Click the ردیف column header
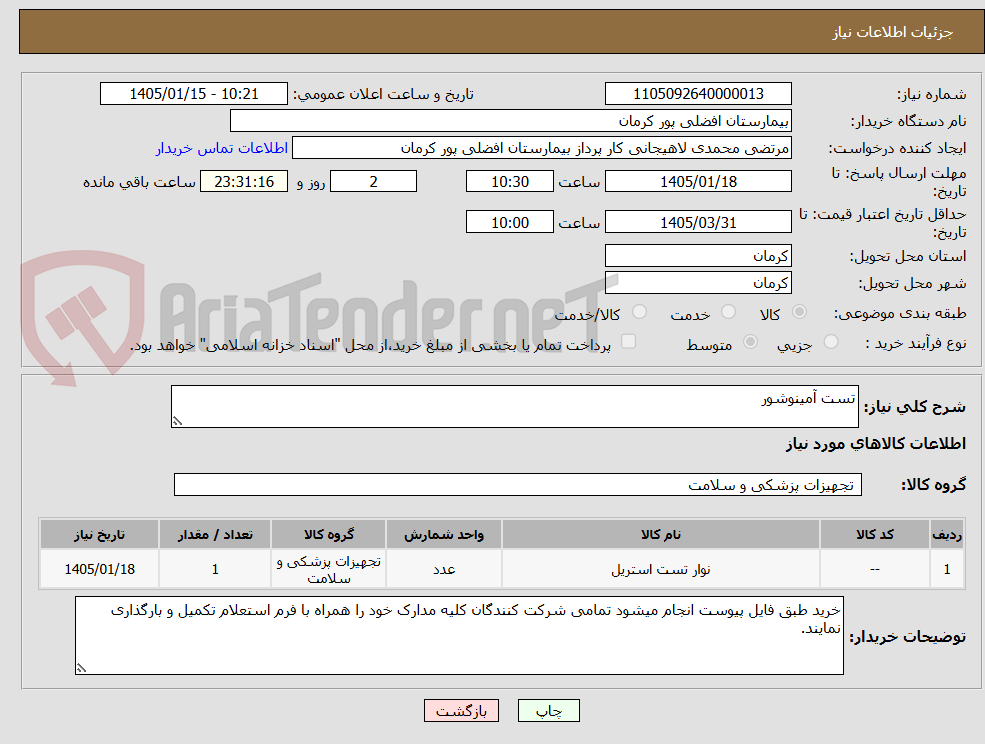 947,534
